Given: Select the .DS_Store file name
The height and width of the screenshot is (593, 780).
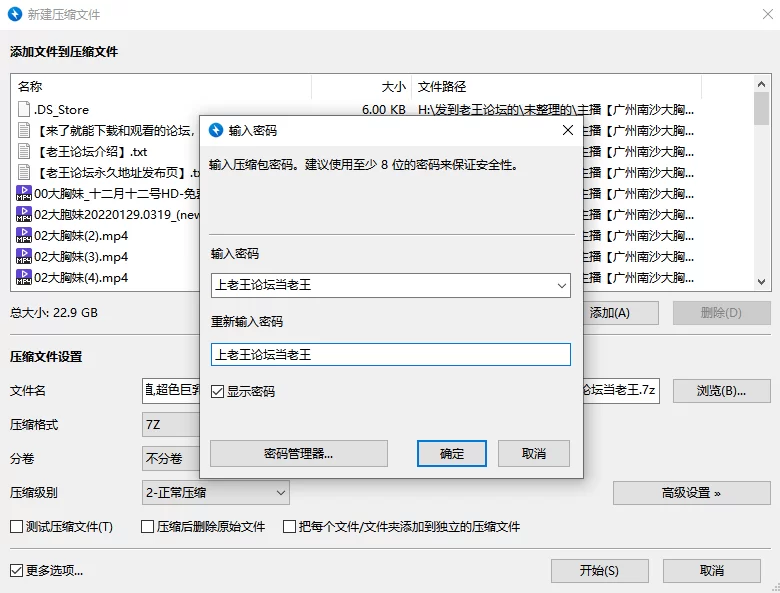Looking at the screenshot, I should (61, 109).
